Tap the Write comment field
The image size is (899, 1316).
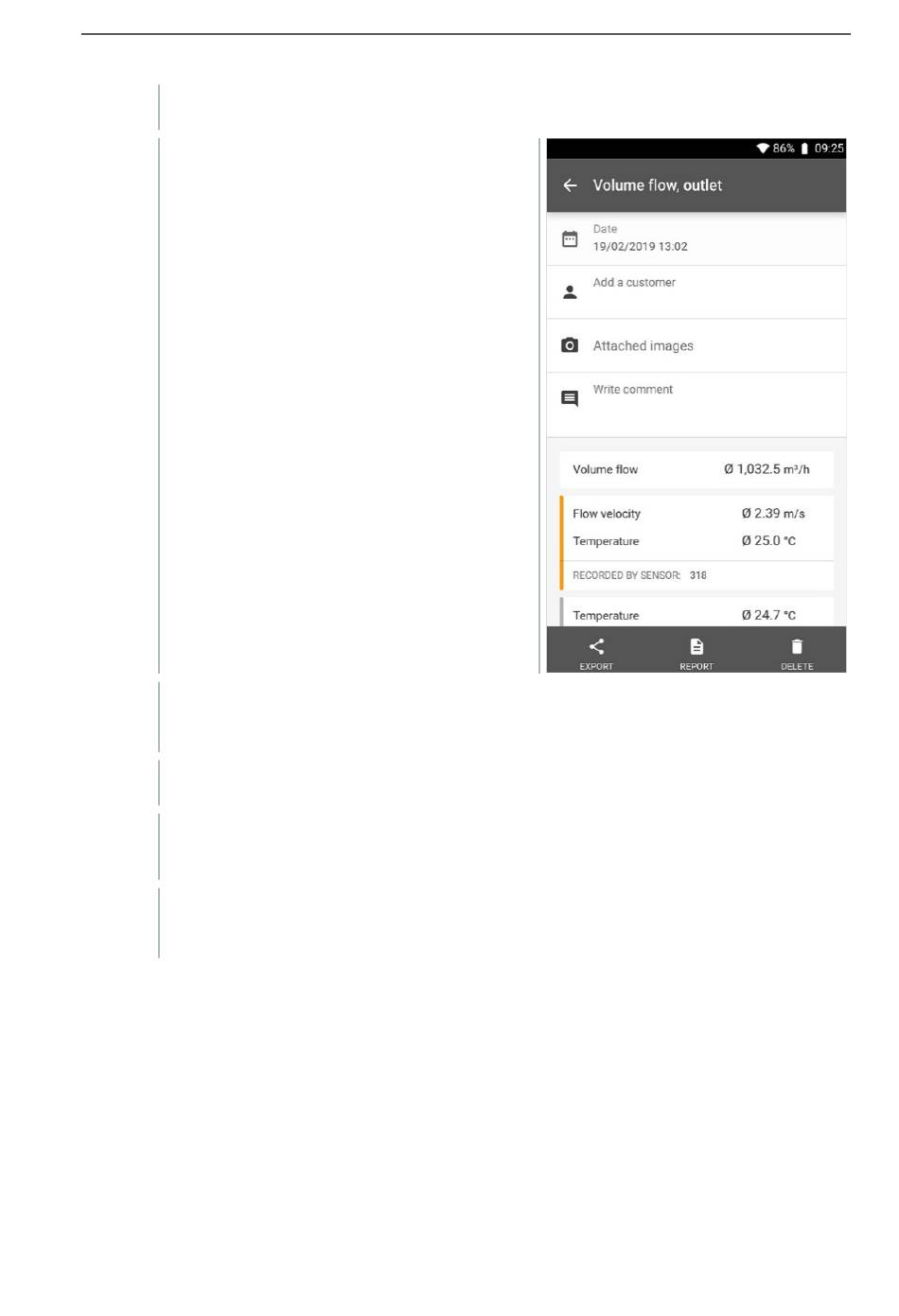point(696,405)
